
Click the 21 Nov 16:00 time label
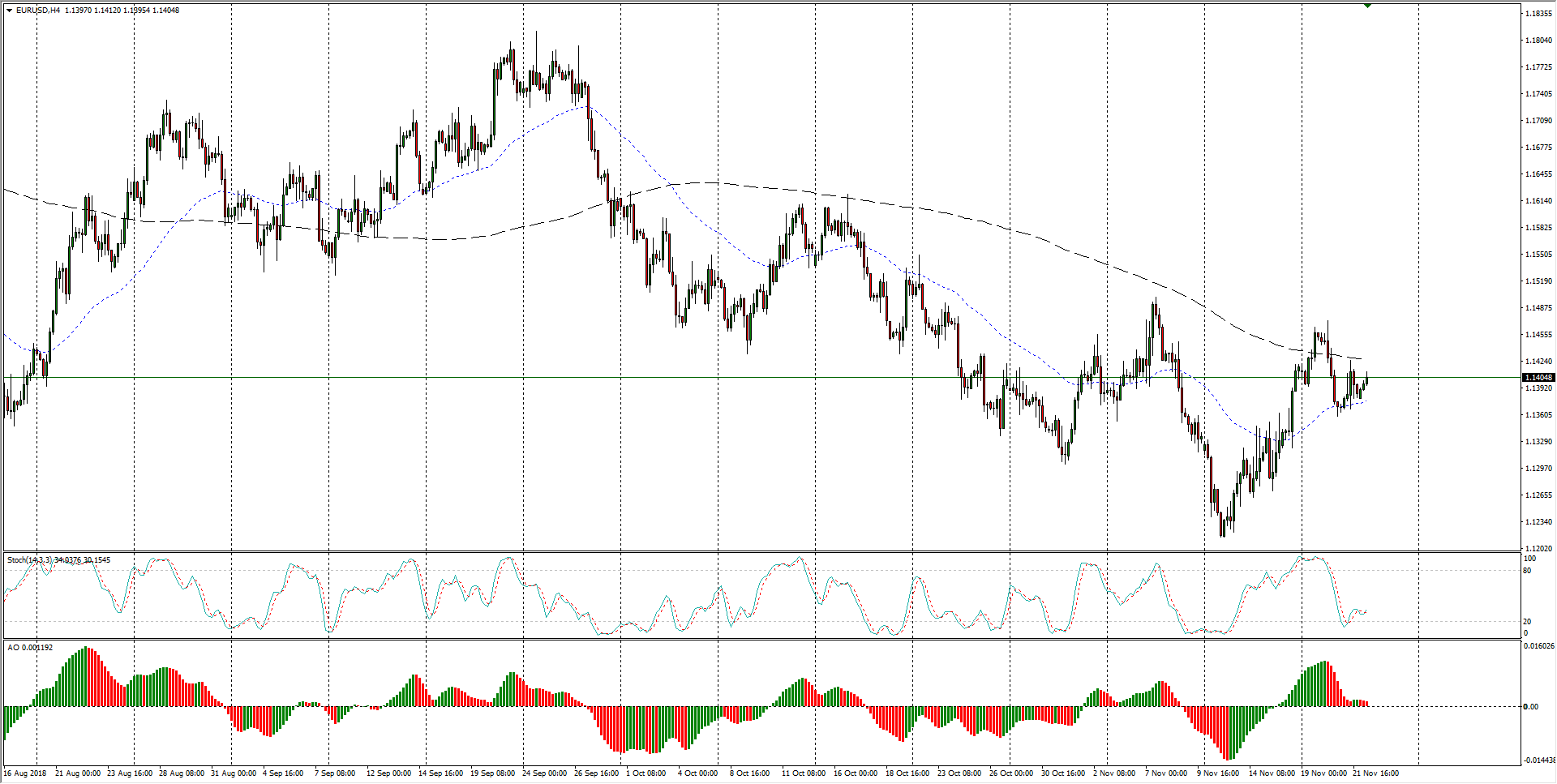[x=1375, y=773]
